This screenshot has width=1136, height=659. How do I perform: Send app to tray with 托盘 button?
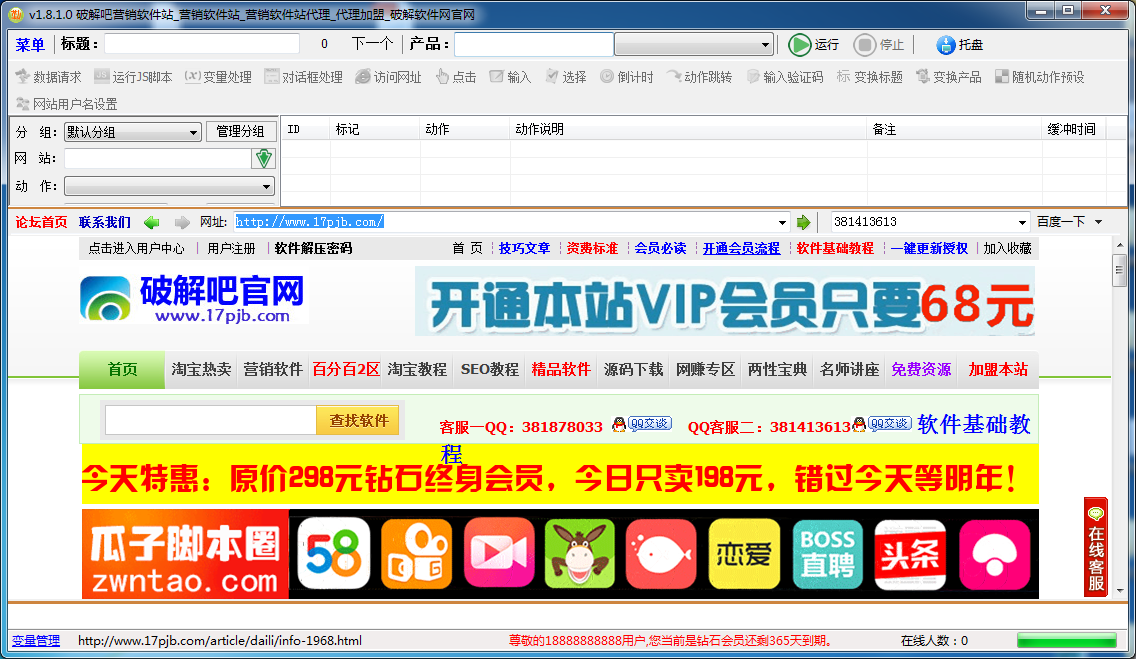click(960, 45)
